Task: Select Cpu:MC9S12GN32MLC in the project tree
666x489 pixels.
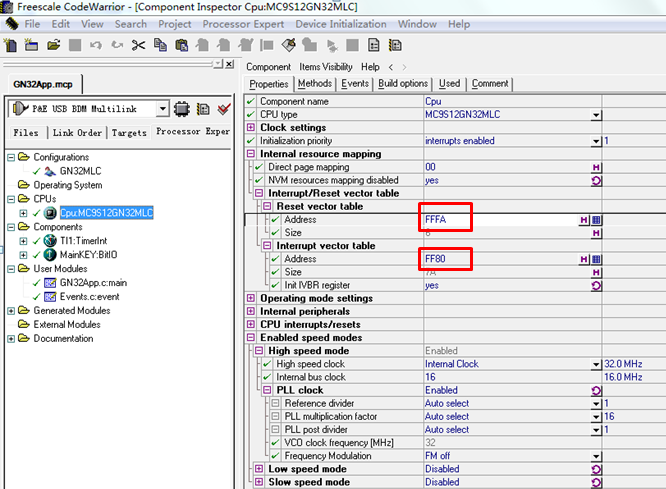Action: tap(106, 213)
